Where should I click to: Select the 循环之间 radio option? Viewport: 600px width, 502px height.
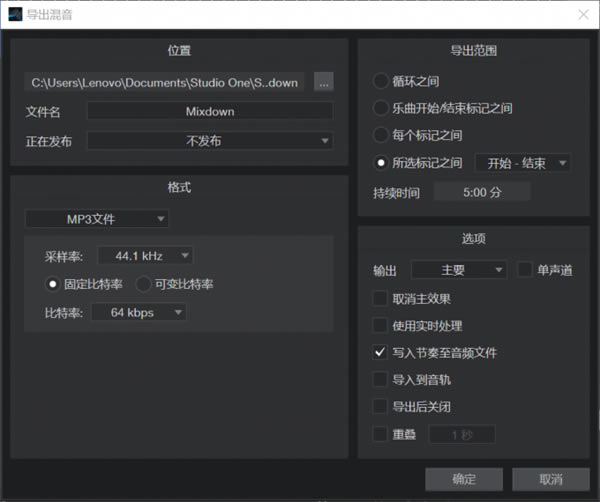coord(380,81)
